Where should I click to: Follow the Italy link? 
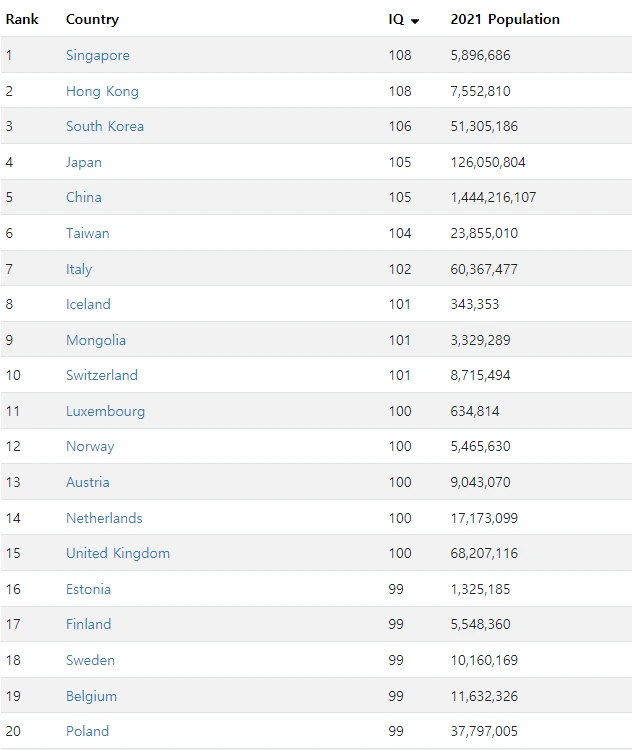pos(79,269)
